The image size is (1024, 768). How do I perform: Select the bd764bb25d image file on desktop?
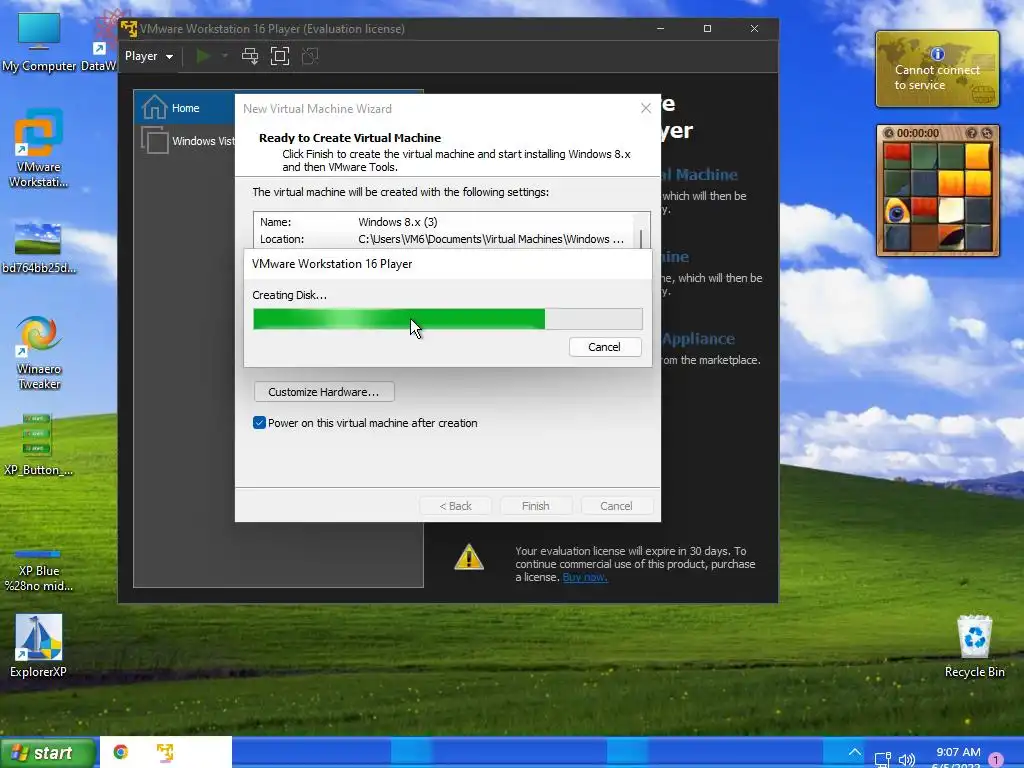(x=39, y=248)
